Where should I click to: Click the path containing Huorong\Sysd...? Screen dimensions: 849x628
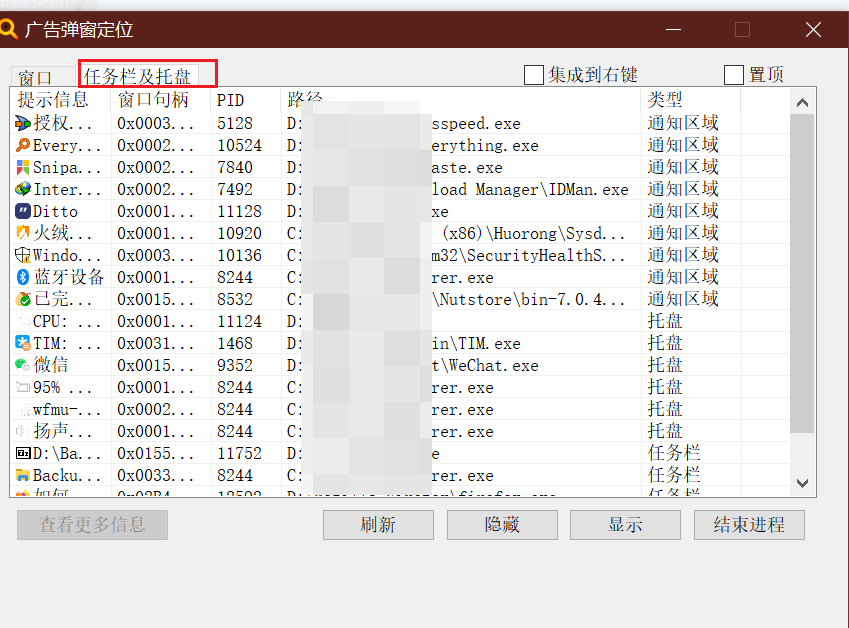point(533,233)
